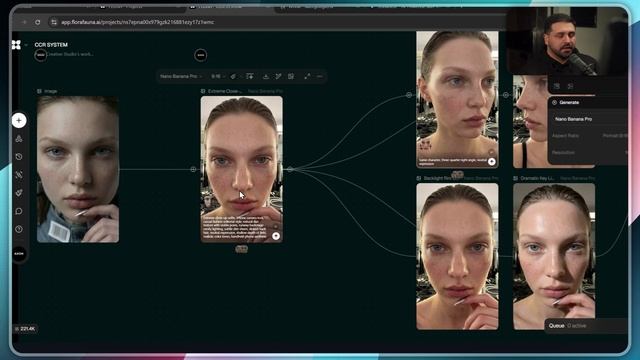
Task: Expand the dropdown arrow beside the logo
Action: coord(26,45)
